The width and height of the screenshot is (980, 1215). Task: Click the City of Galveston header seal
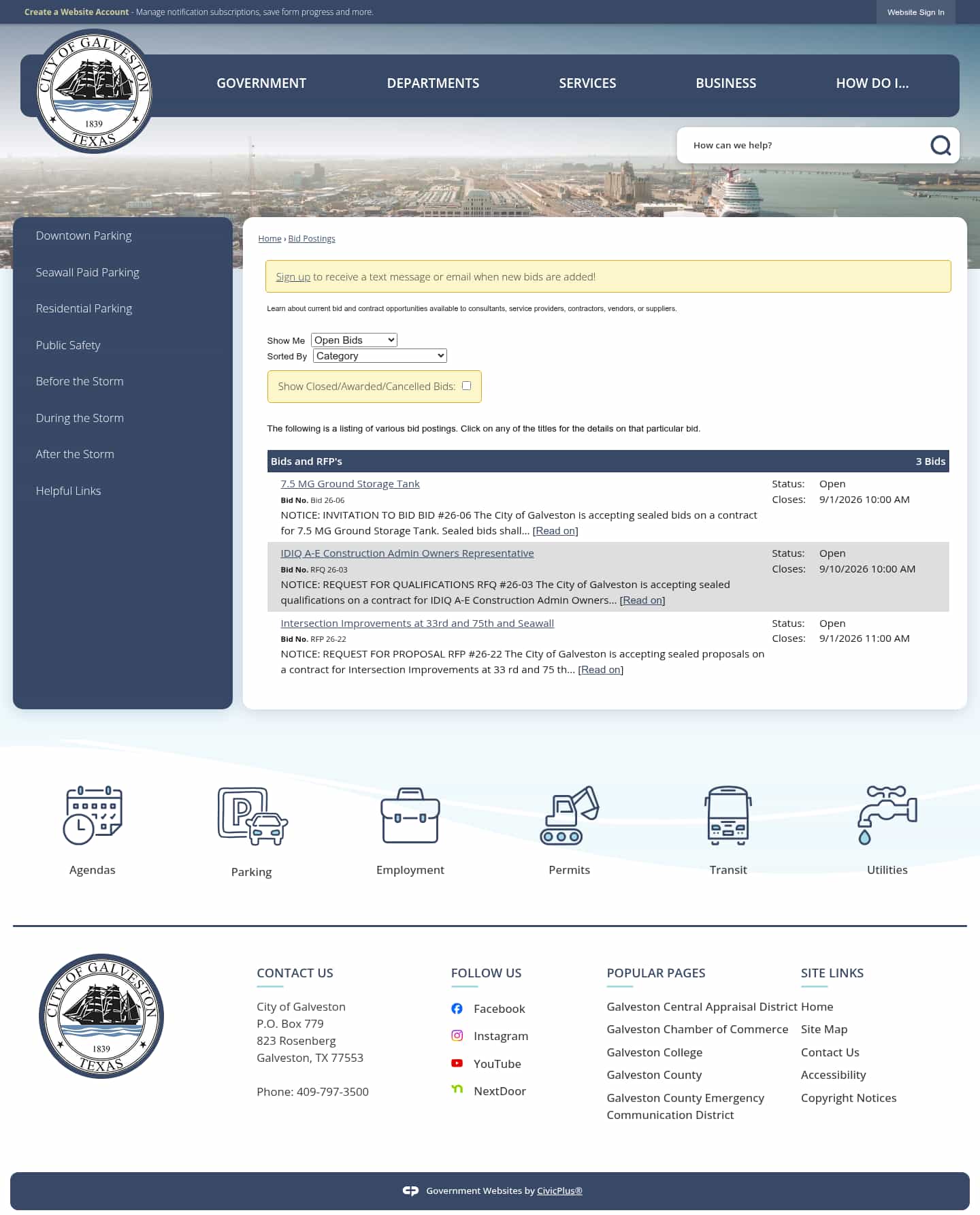pos(94,91)
